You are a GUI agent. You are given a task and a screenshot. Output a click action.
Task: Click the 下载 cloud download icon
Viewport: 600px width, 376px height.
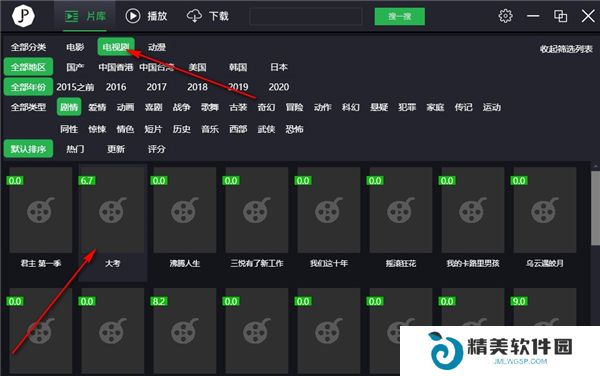click(x=194, y=16)
